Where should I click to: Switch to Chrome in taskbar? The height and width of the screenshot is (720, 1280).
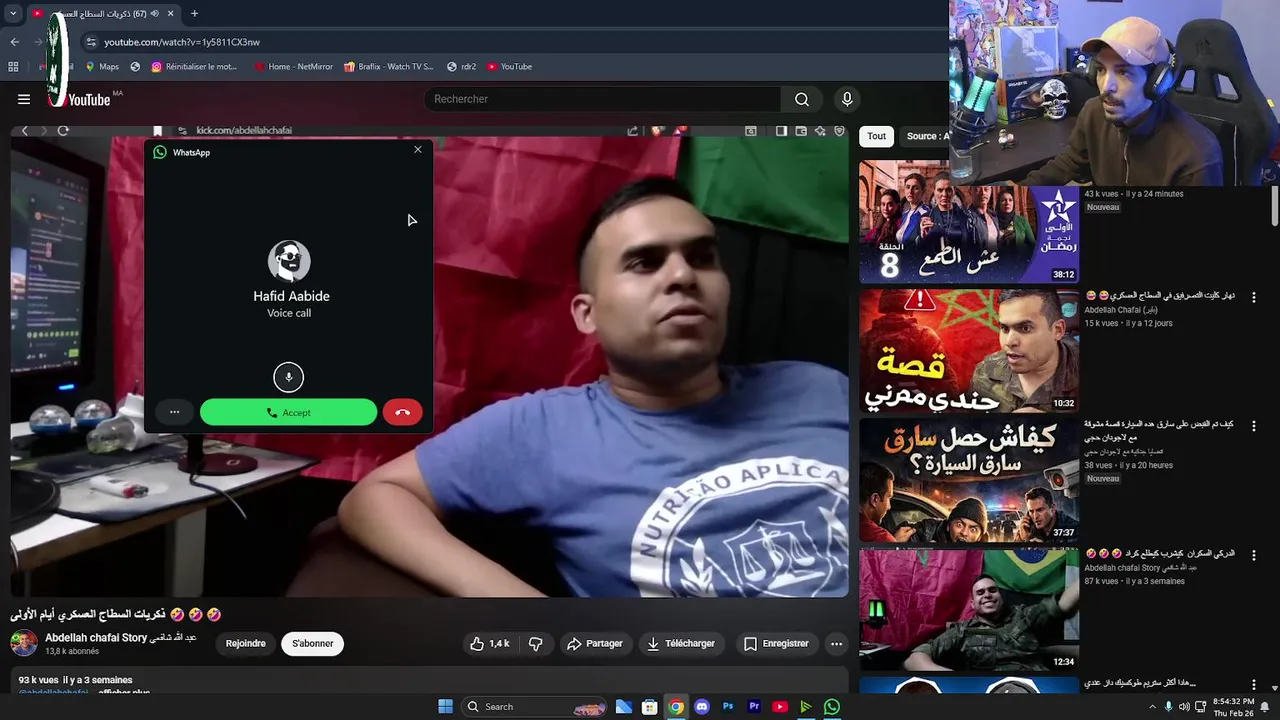pos(676,707)
